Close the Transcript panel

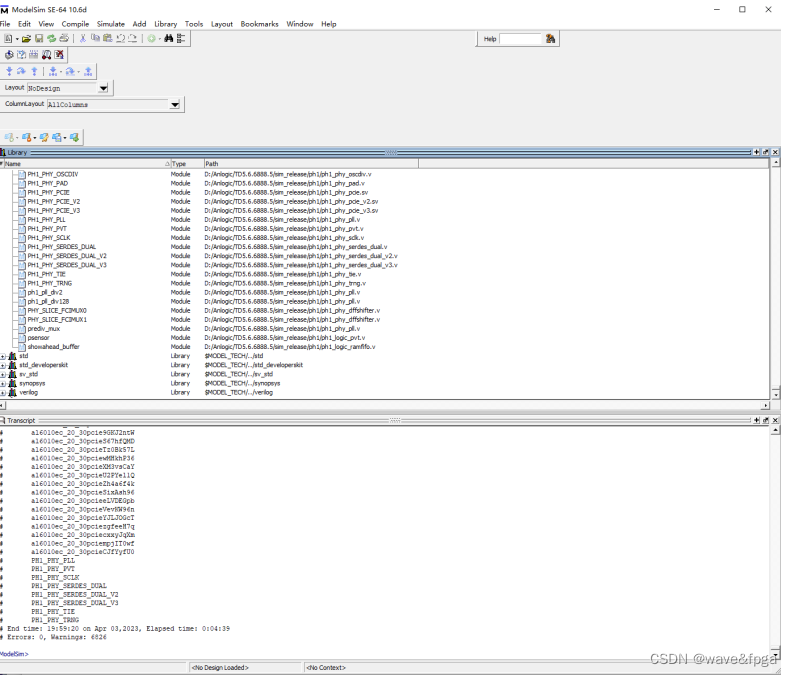point(775,420)
